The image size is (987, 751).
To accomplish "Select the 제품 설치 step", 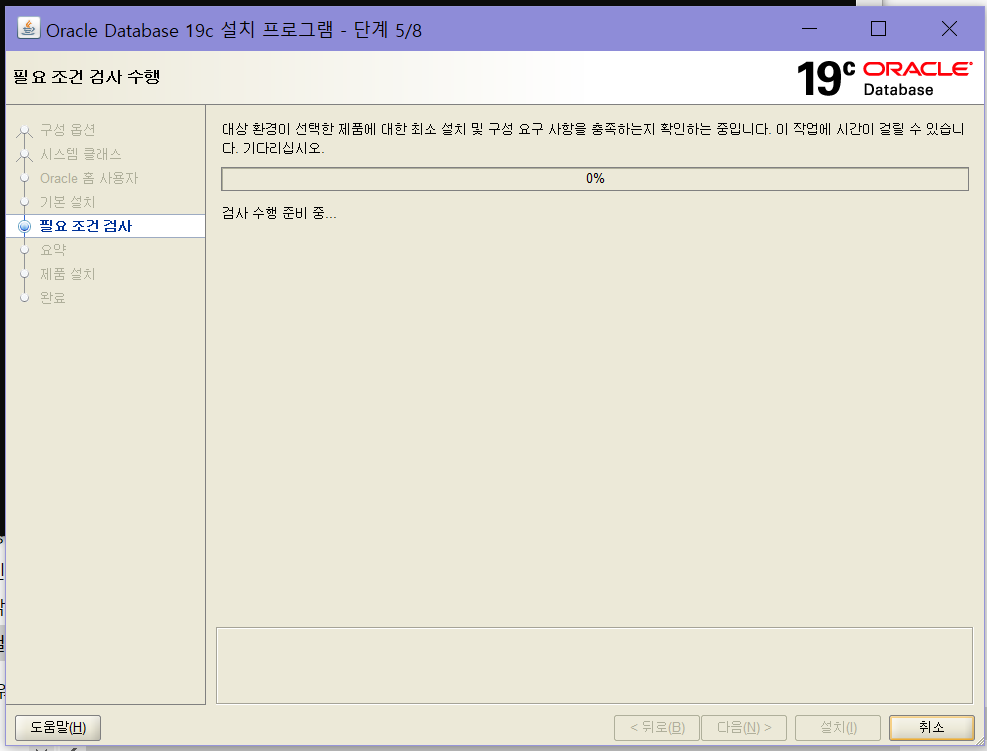I will coord(67,274).
